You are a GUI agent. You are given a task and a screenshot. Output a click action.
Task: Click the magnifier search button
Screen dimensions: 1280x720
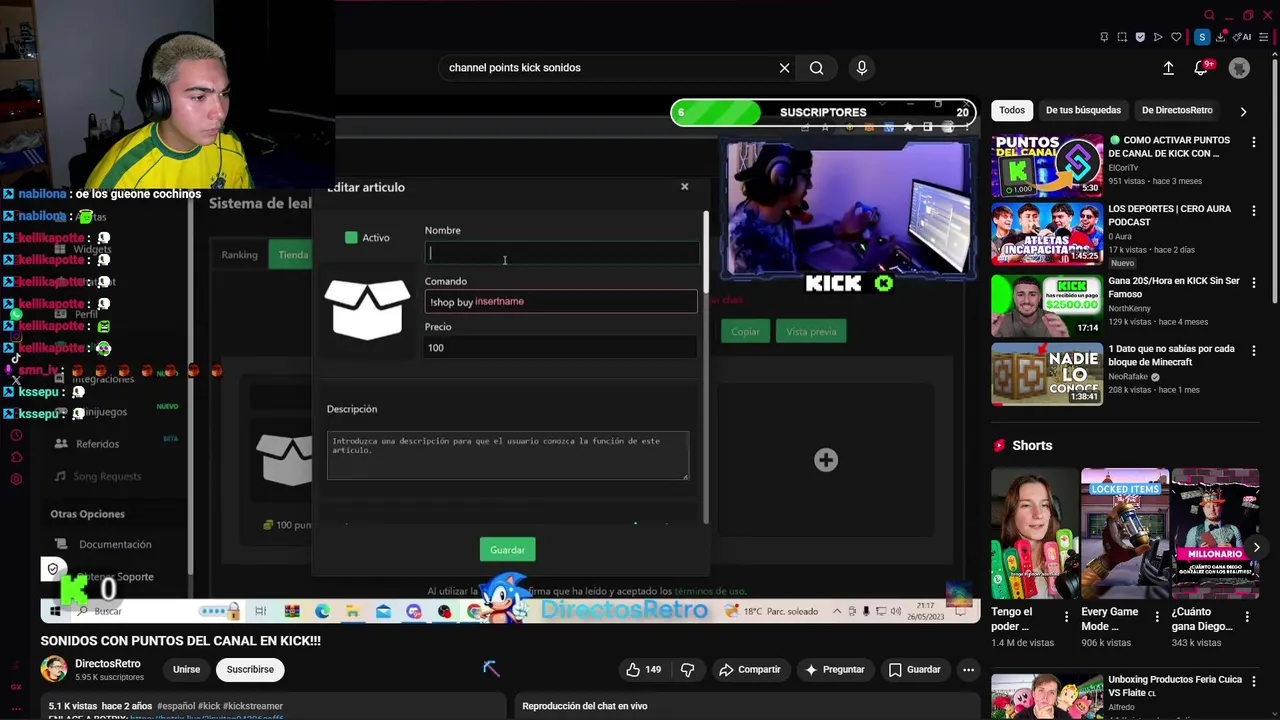(x=817, y=68)
